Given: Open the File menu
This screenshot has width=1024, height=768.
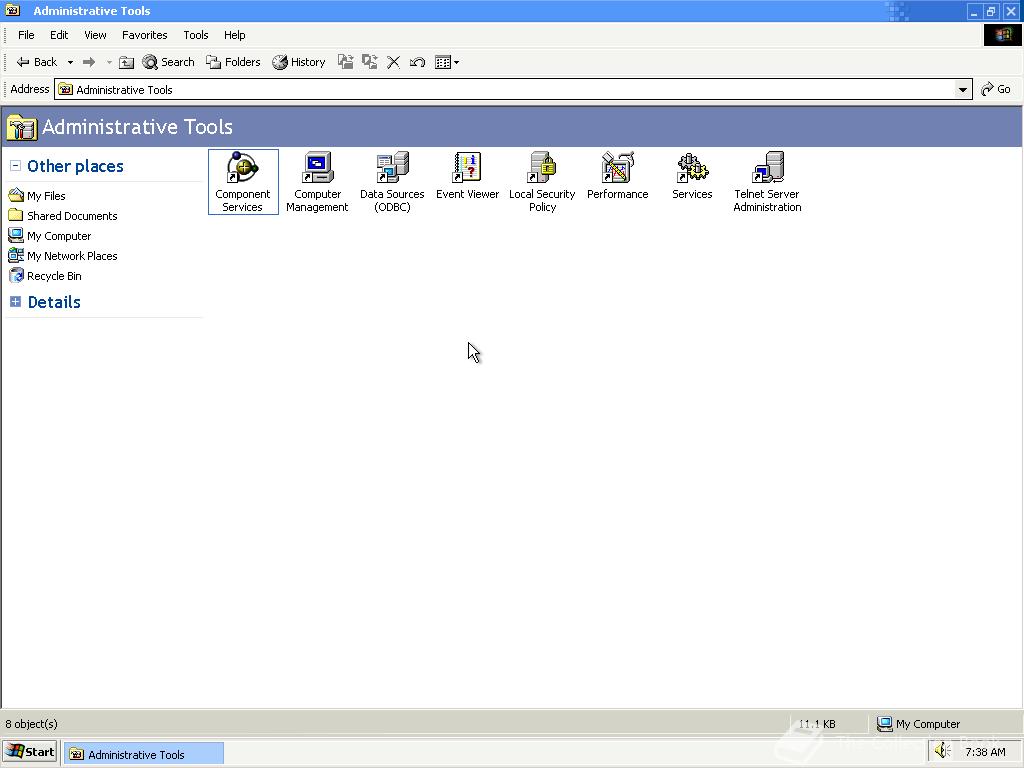Looking at the screenshot, I should [x=26, y=35].
